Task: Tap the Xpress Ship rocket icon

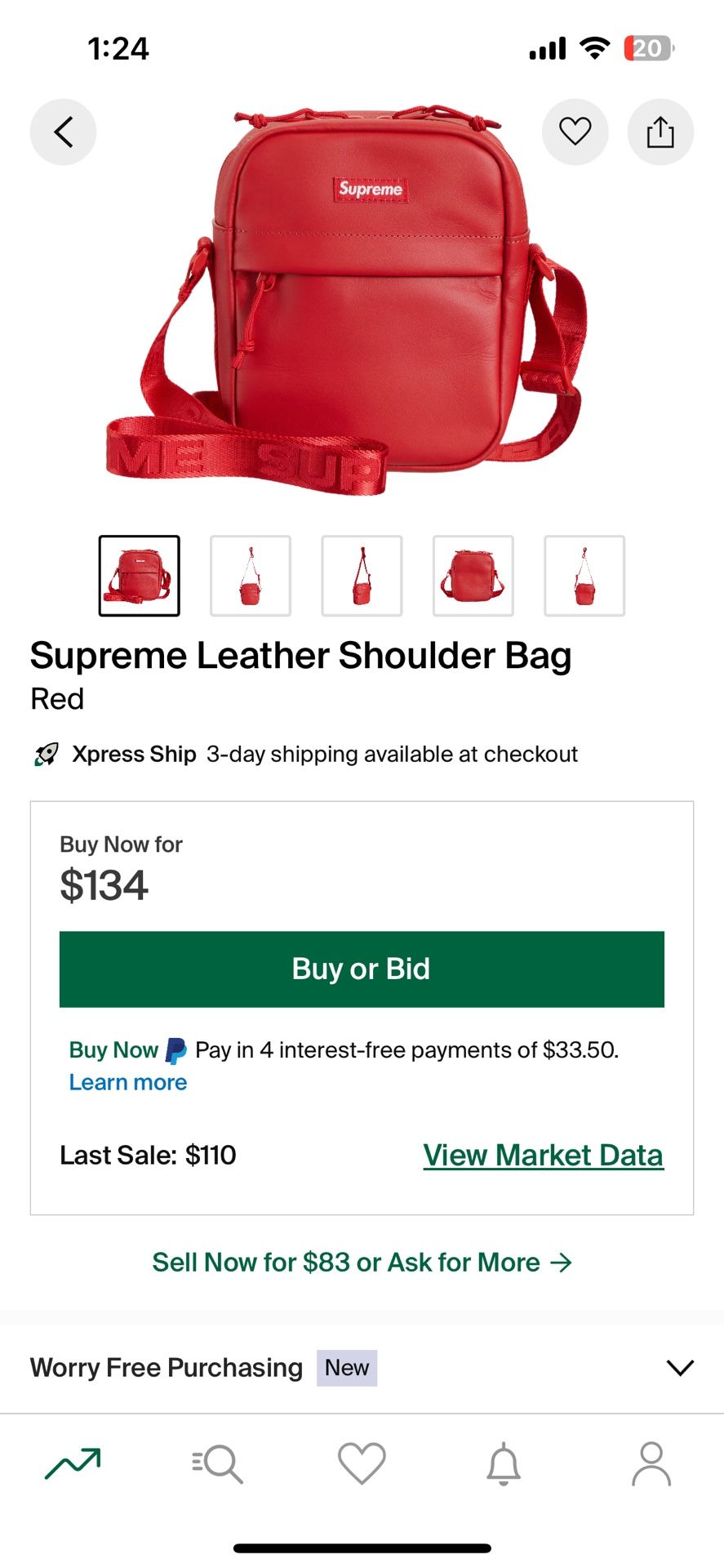Action: pyautogui.click(x=47, y=754)
